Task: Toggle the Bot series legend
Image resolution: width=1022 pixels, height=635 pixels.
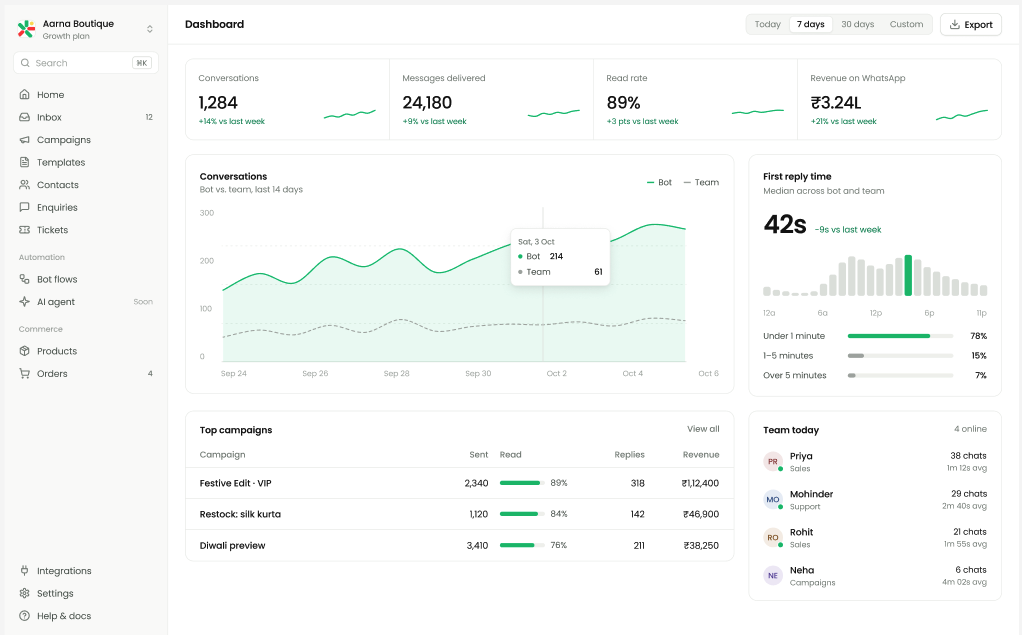Action: coord(659,183)
